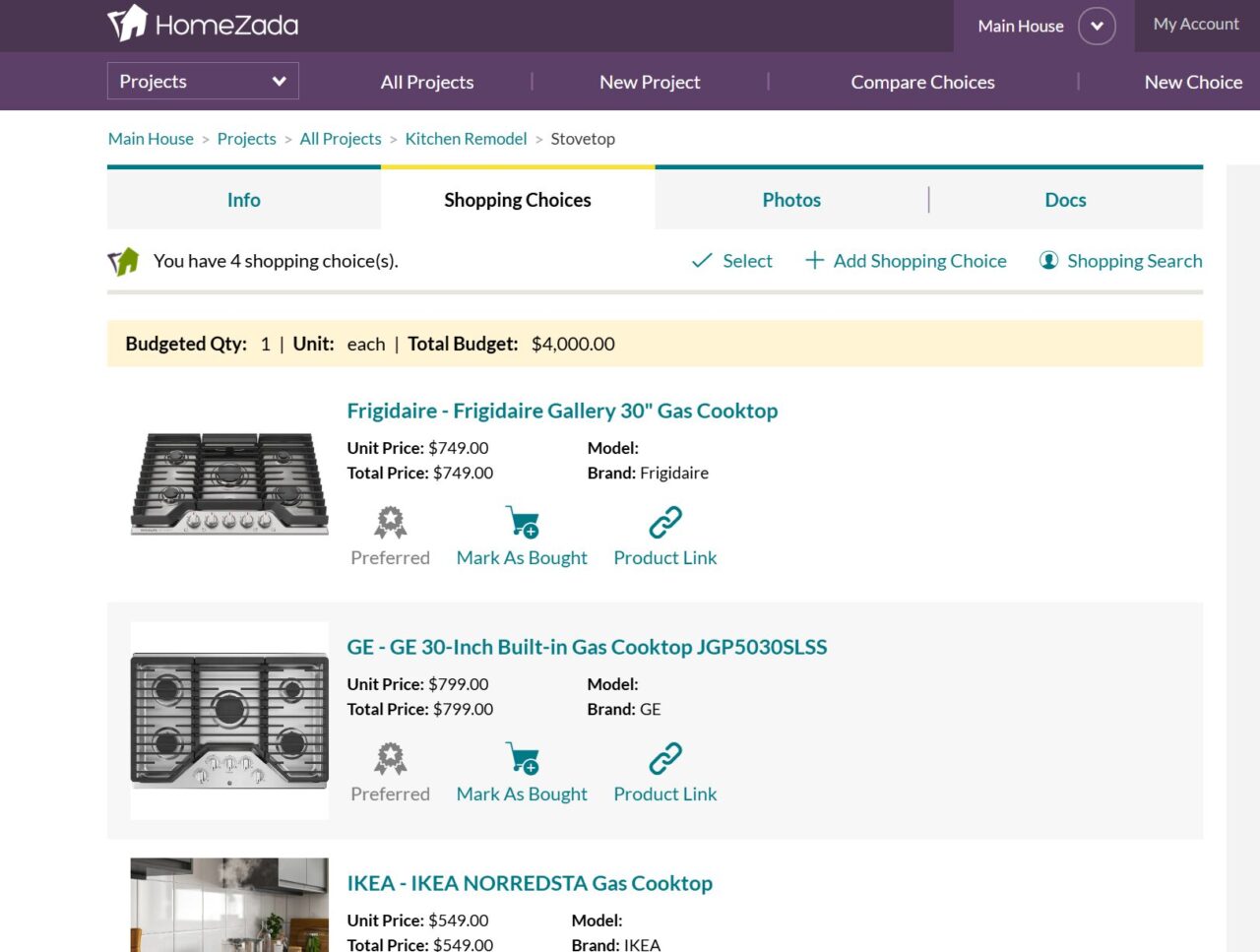Select New Choice in navigation bar
The height and width of the screenshot is (952, 1260).
(x=1193, y=82)
